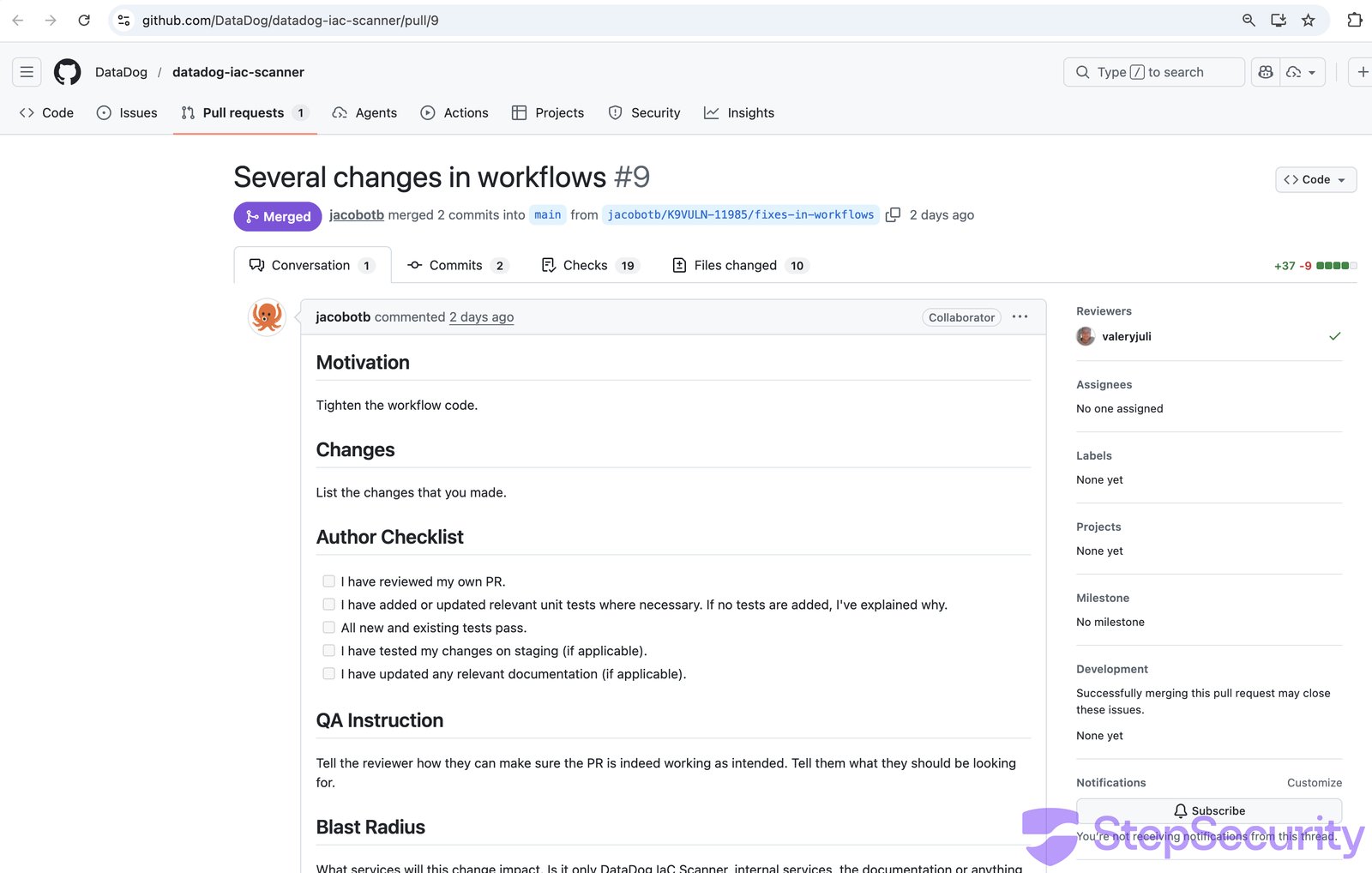Click the 'Several changes in workflows #9' title
The image size is (1372, 873).
tap(442, 177)
